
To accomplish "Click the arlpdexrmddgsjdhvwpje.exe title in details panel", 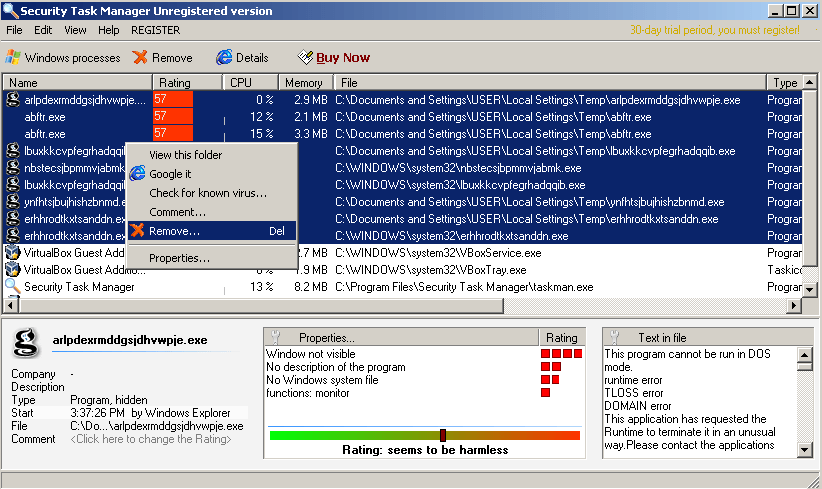I will pyautogui.click(x=129, y=340).
